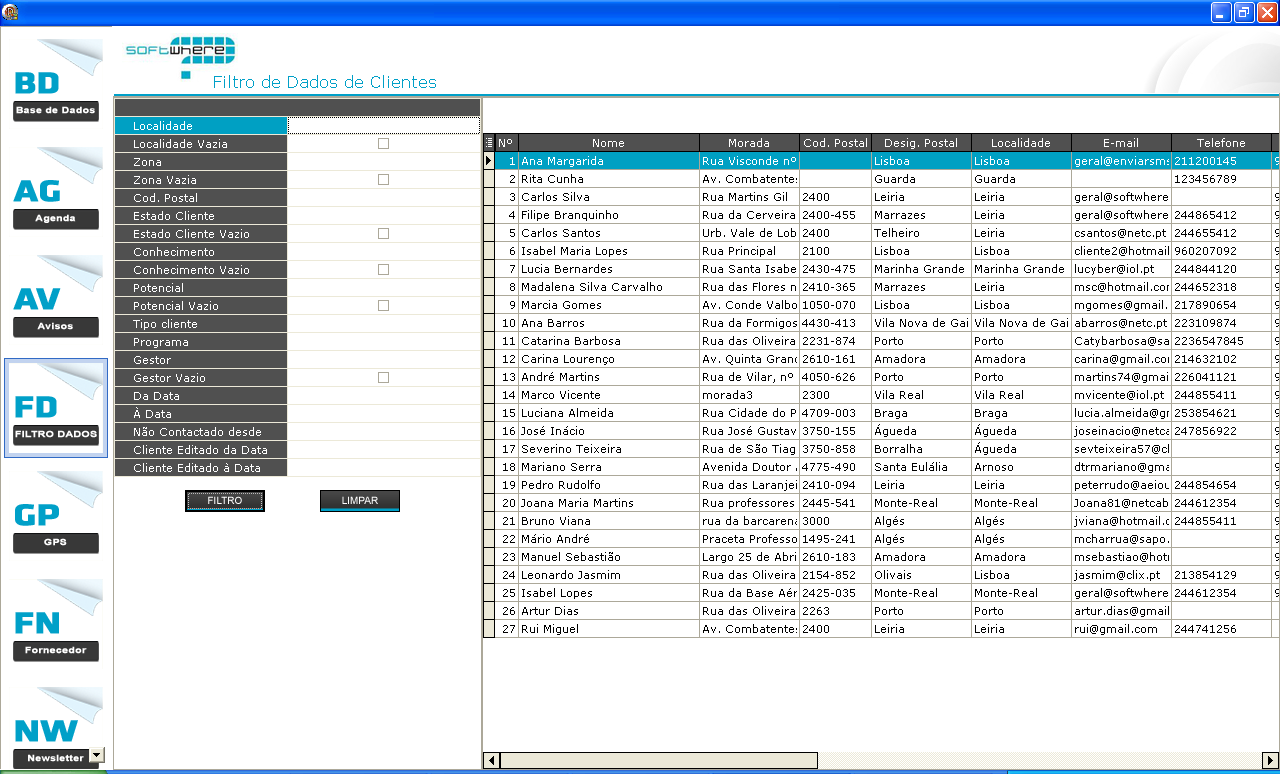1280x774 pixels.
Task: Click the Desig. Postal column header
Action: 921,143
